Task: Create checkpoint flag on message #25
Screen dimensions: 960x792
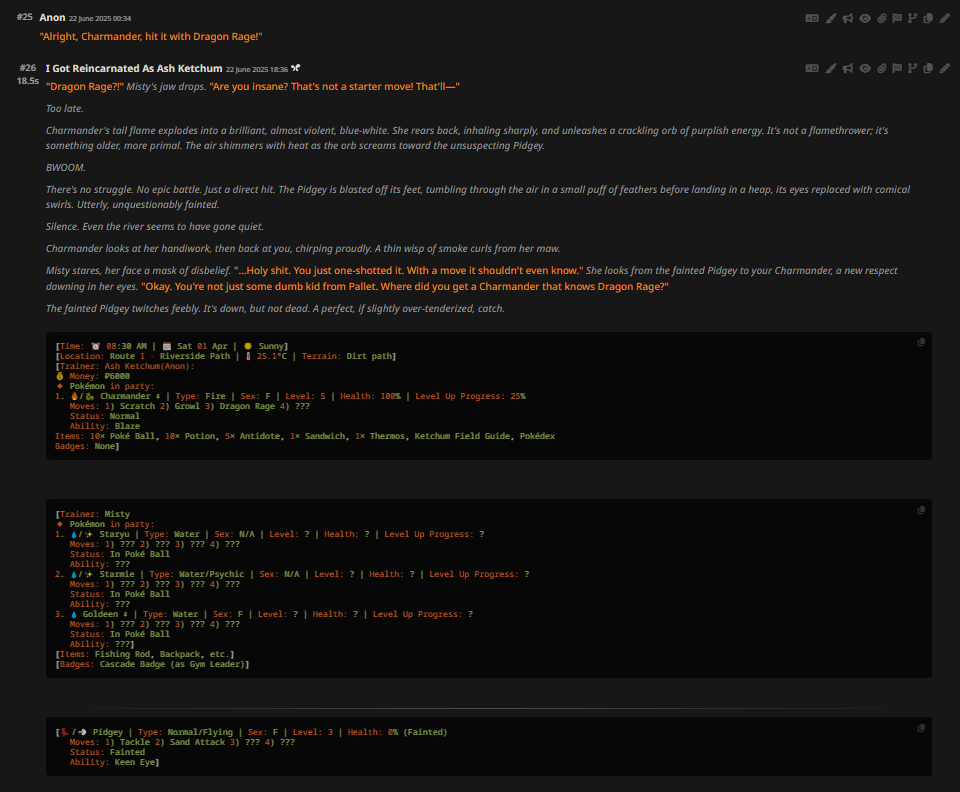Action: [x=897, y=18]
